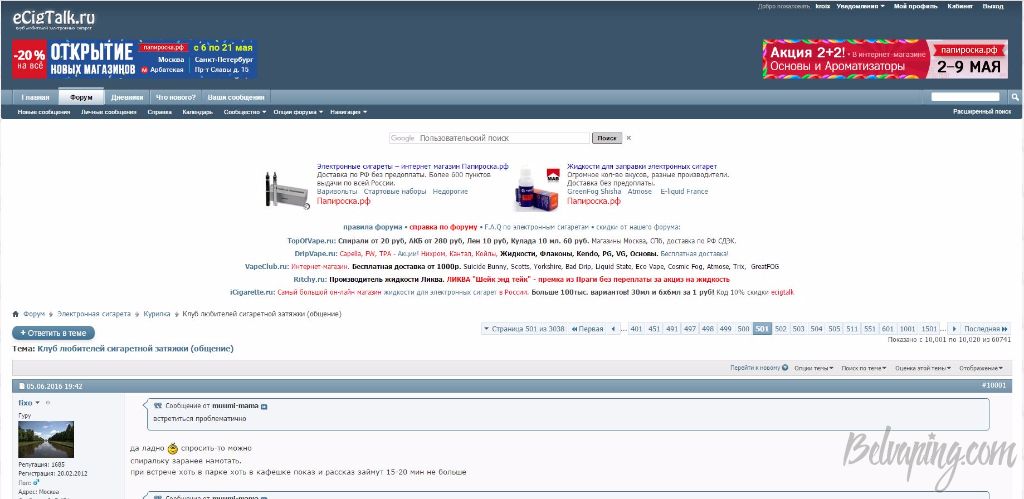
Task: Open Новые сообщения in sub-navigation
Action: point(44,112)
